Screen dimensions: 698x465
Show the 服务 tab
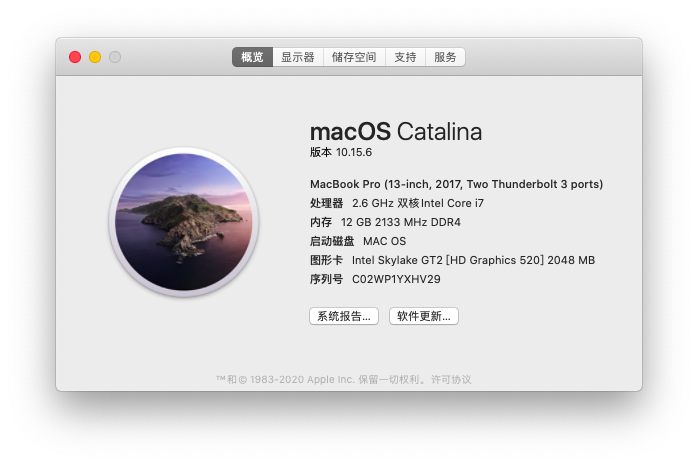(x=445, y=57)
